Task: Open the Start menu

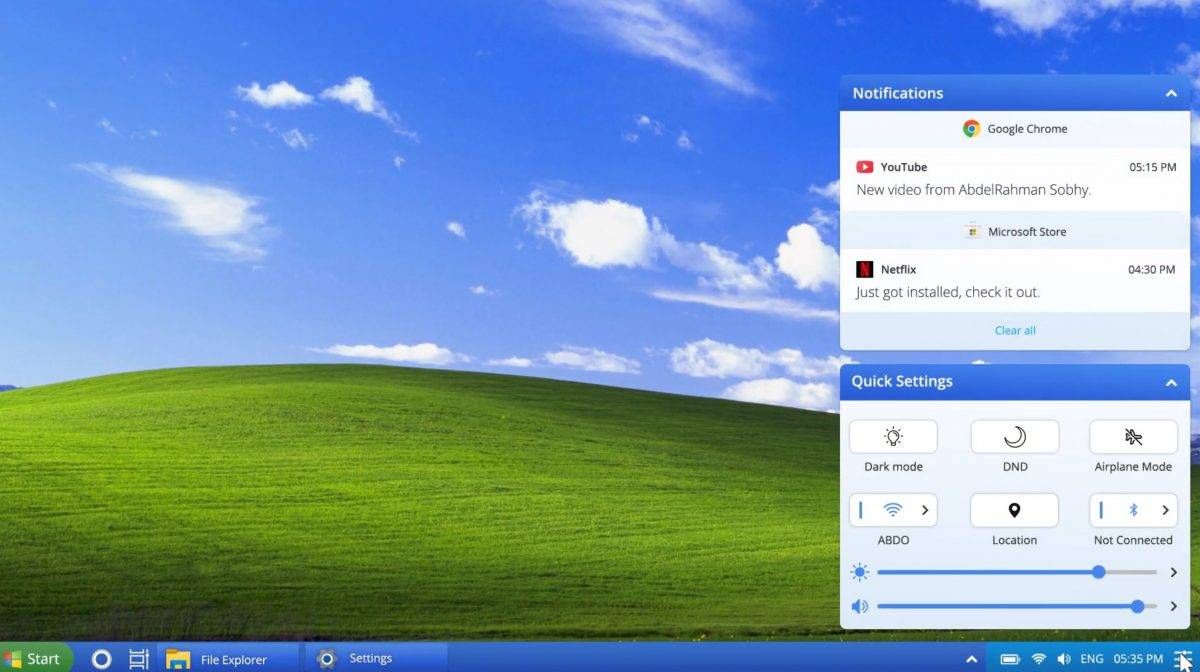Action: click(x=35, y=659)
